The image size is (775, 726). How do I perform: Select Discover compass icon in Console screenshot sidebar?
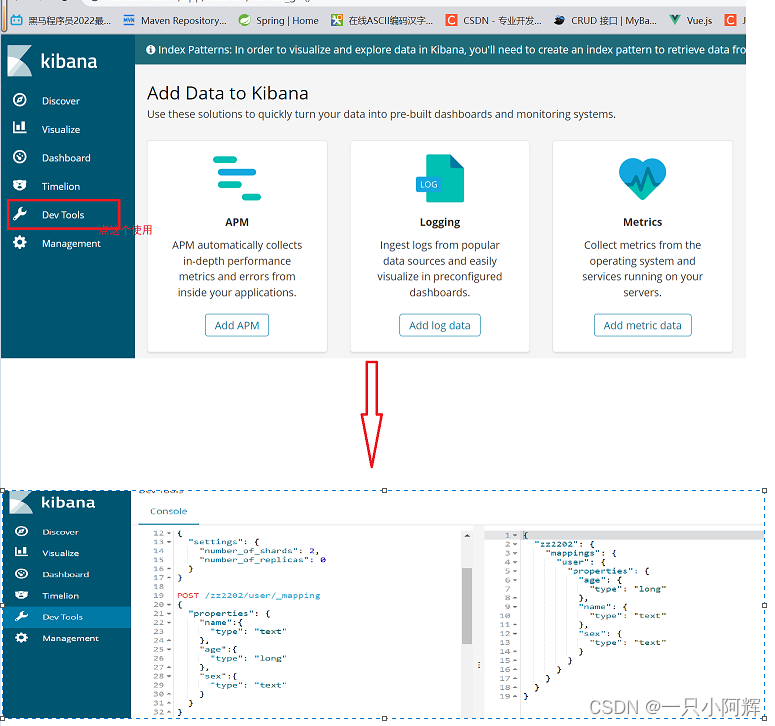21,531
